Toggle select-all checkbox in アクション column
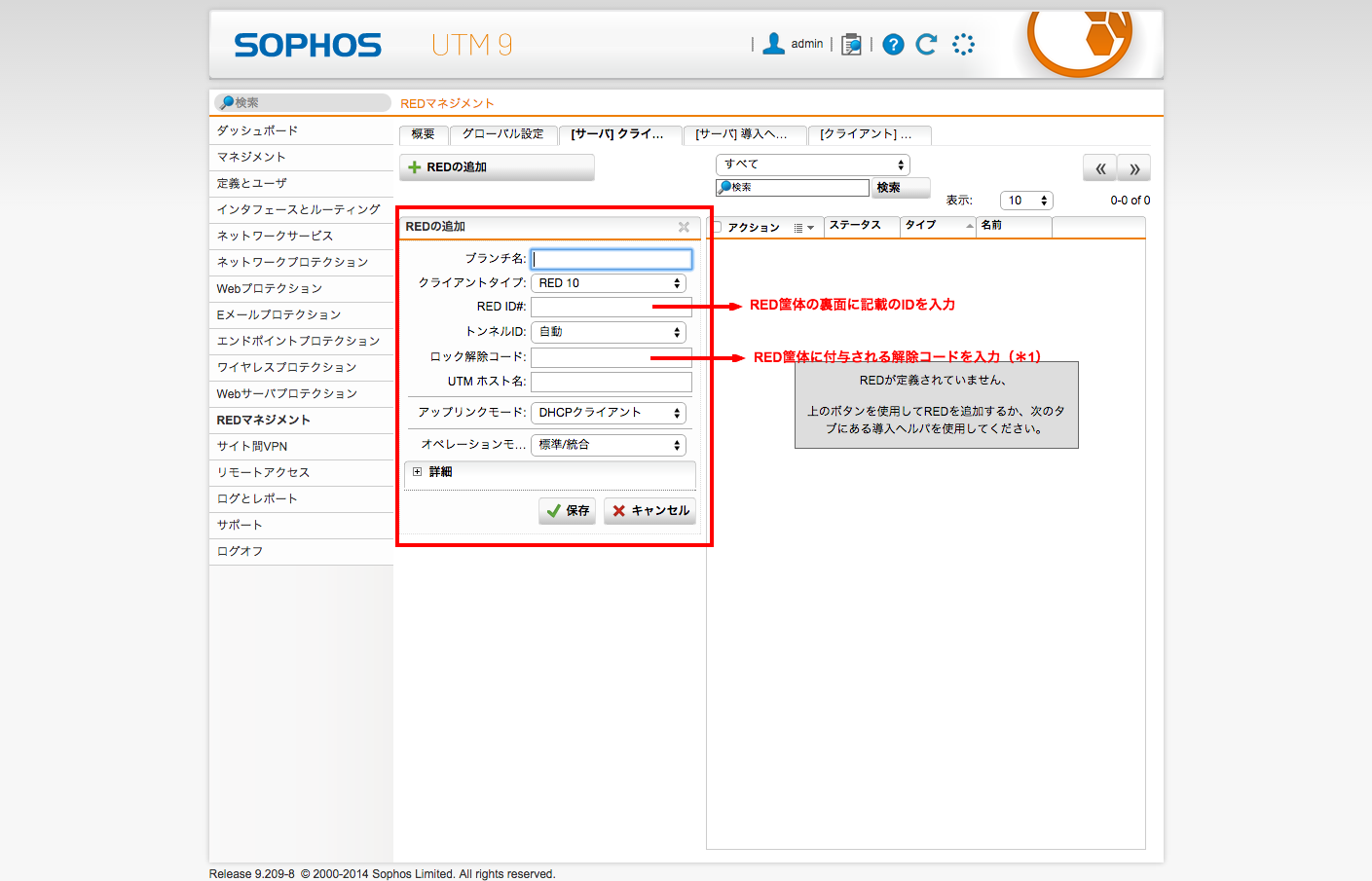This screenshot has height=881, width=1372. pyautogui.click(x=717, y=227)
